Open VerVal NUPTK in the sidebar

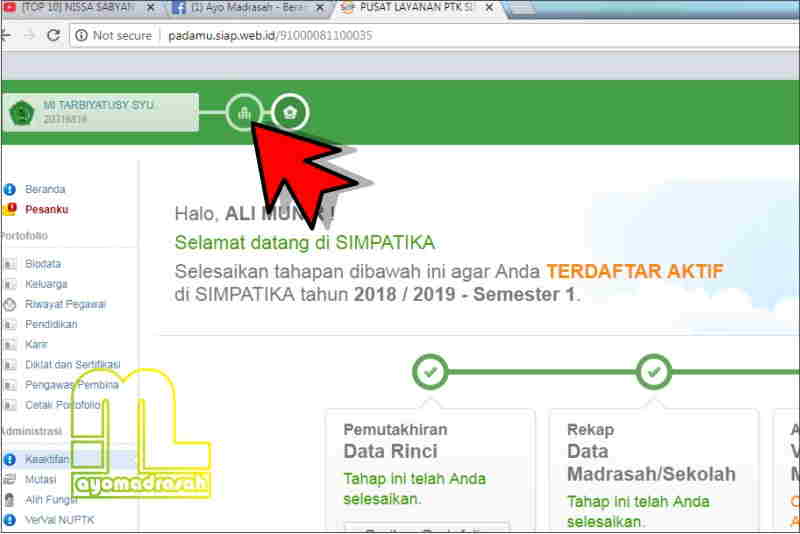pos(59,520)
